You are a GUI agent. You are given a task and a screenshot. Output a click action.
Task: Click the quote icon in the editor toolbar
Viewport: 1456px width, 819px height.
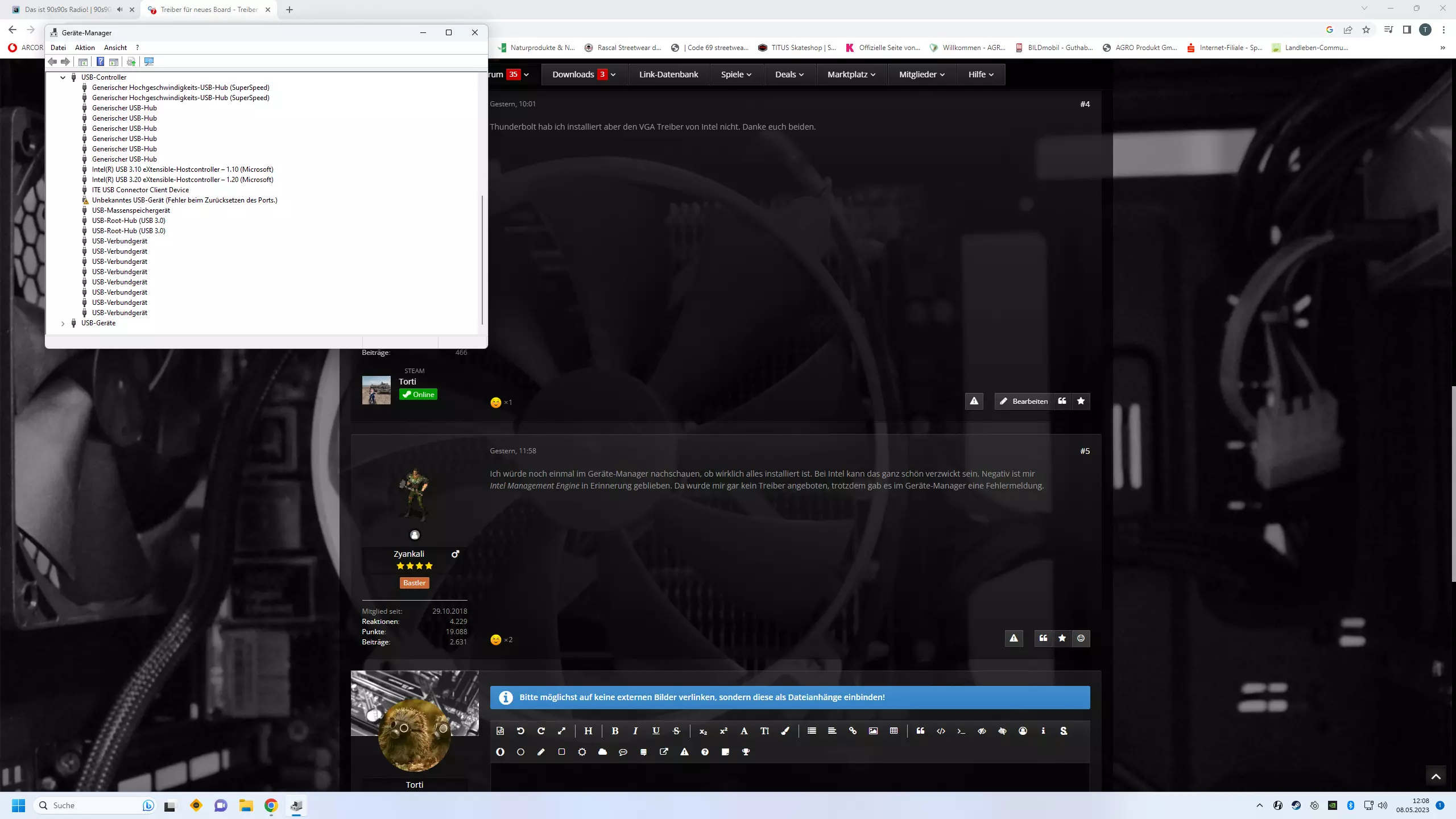920,731
